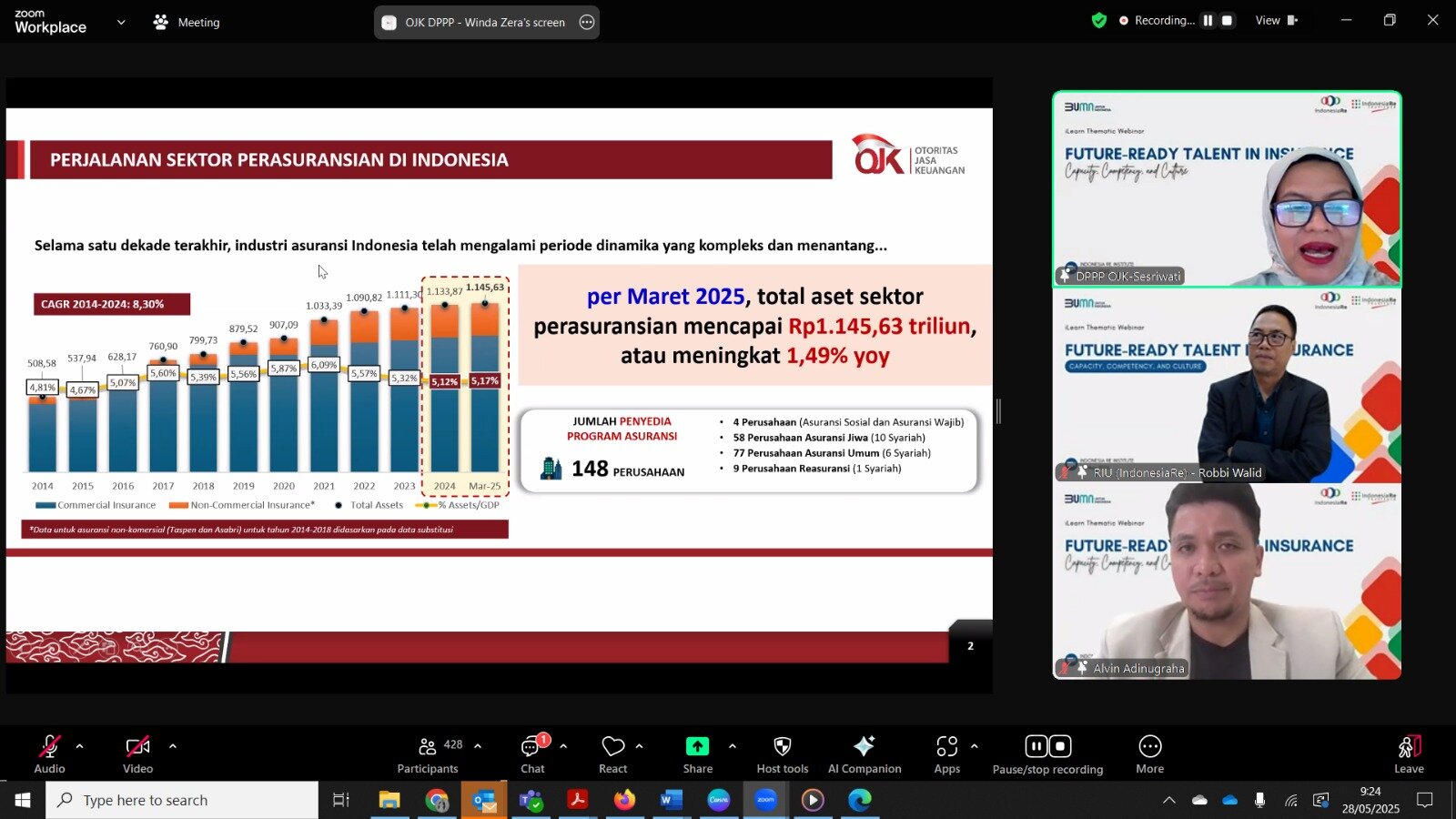Click the Mar-25 bar in chart
The image size is (1456, 819).
[484, 388]
